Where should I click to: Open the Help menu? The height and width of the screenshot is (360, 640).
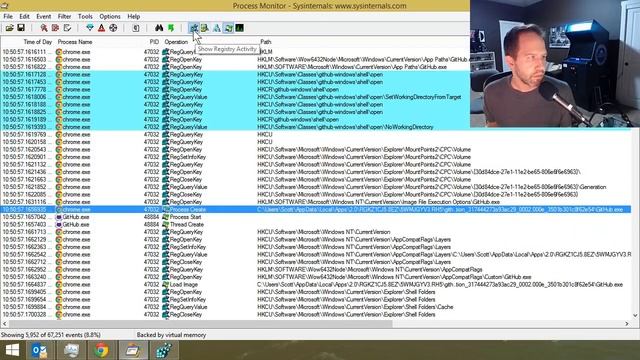coord(133,16)
